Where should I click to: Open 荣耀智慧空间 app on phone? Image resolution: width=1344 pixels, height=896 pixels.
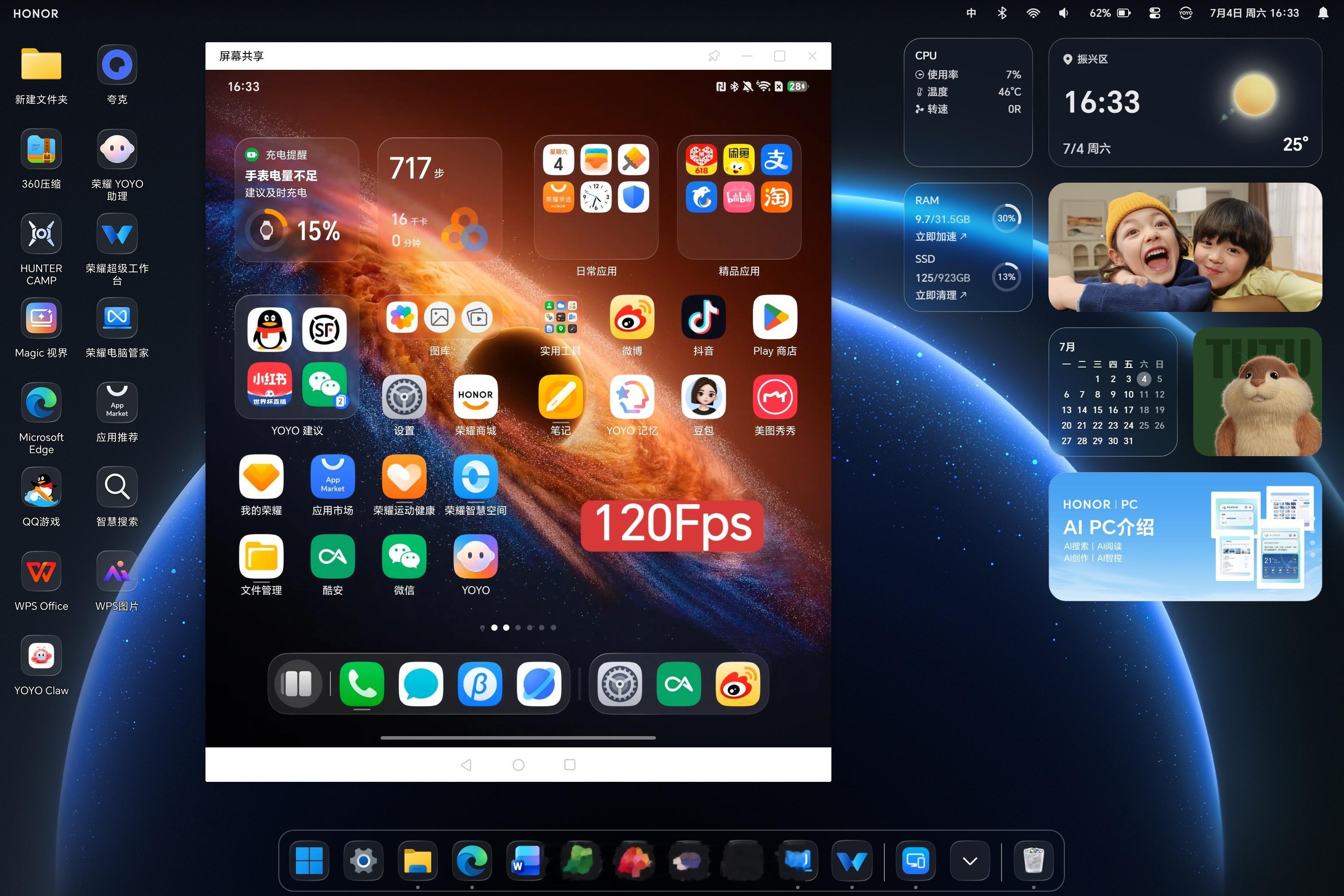pos(476,476)
